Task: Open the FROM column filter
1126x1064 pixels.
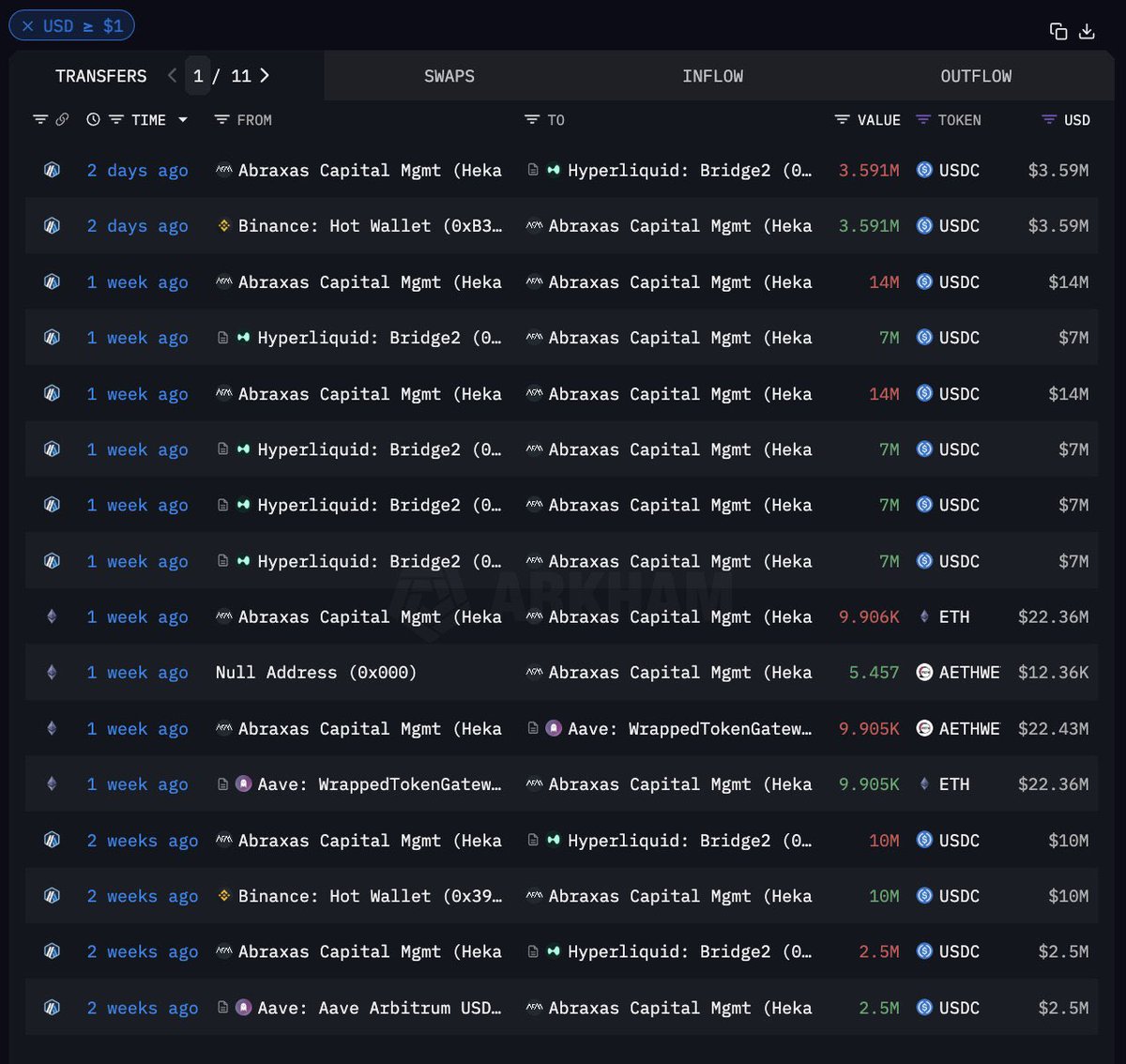Action: pyautogui.click(x=221, y=120)
